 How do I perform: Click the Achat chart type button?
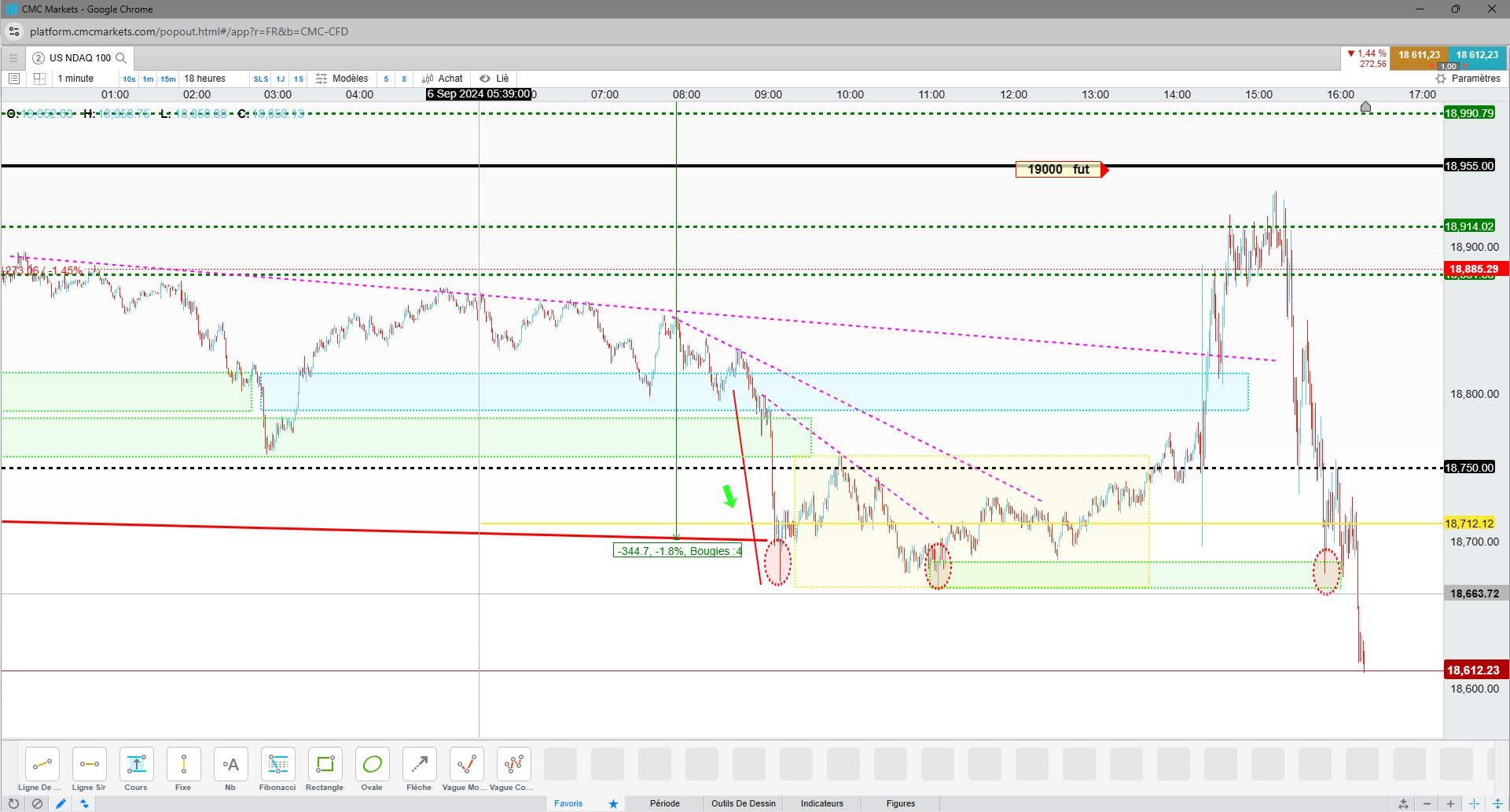point(443,79)
